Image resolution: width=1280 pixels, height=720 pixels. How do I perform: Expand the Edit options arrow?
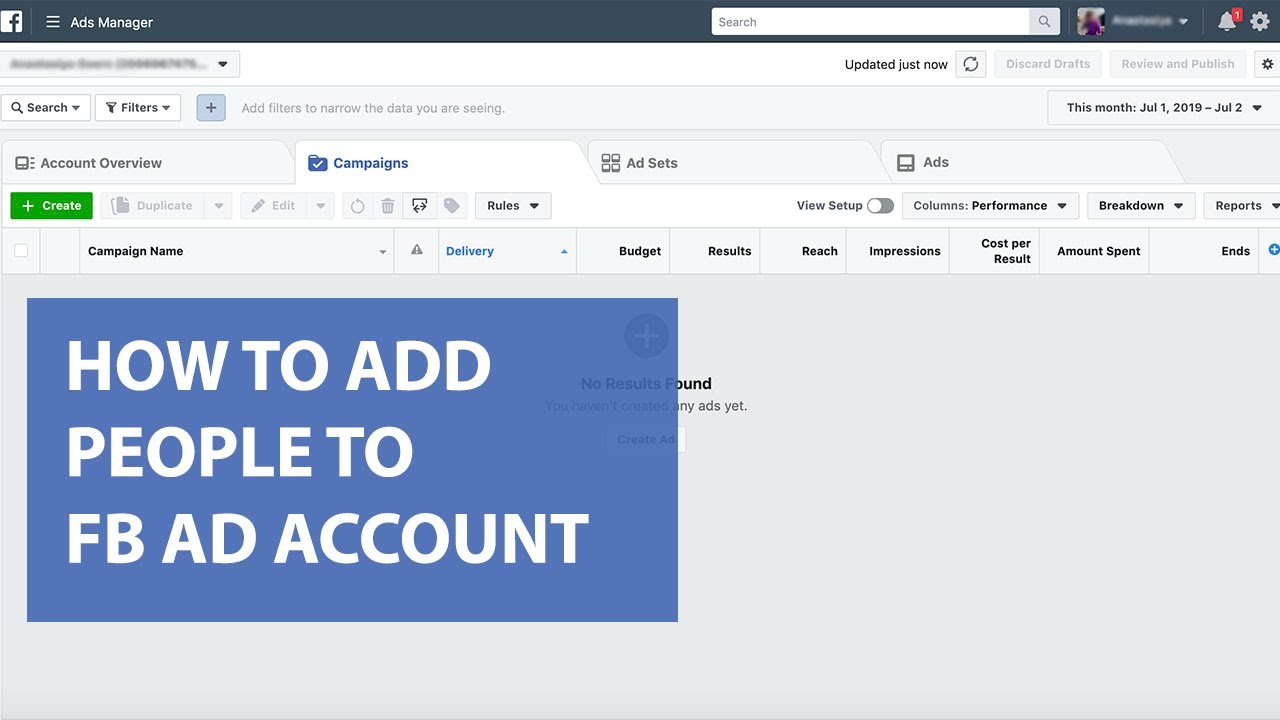(x=320, y=206)
